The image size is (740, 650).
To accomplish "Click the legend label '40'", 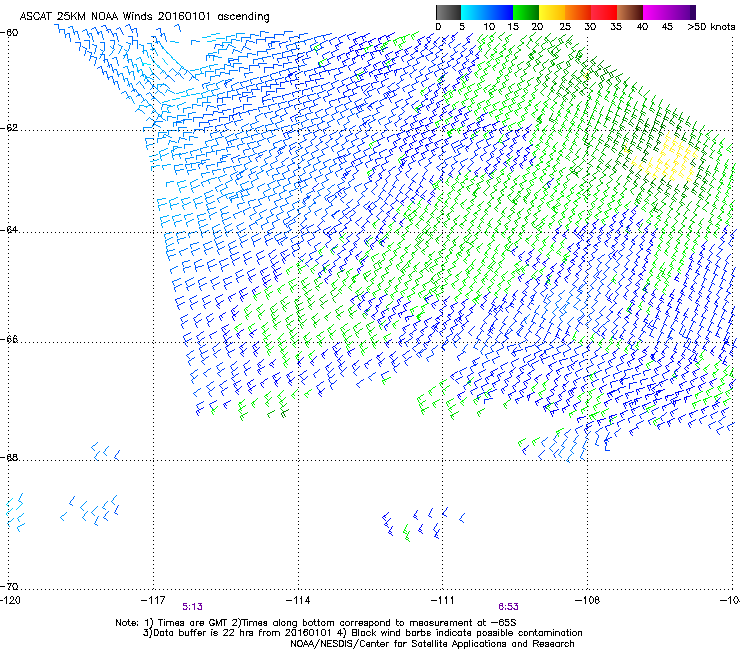I will [642, 27].
